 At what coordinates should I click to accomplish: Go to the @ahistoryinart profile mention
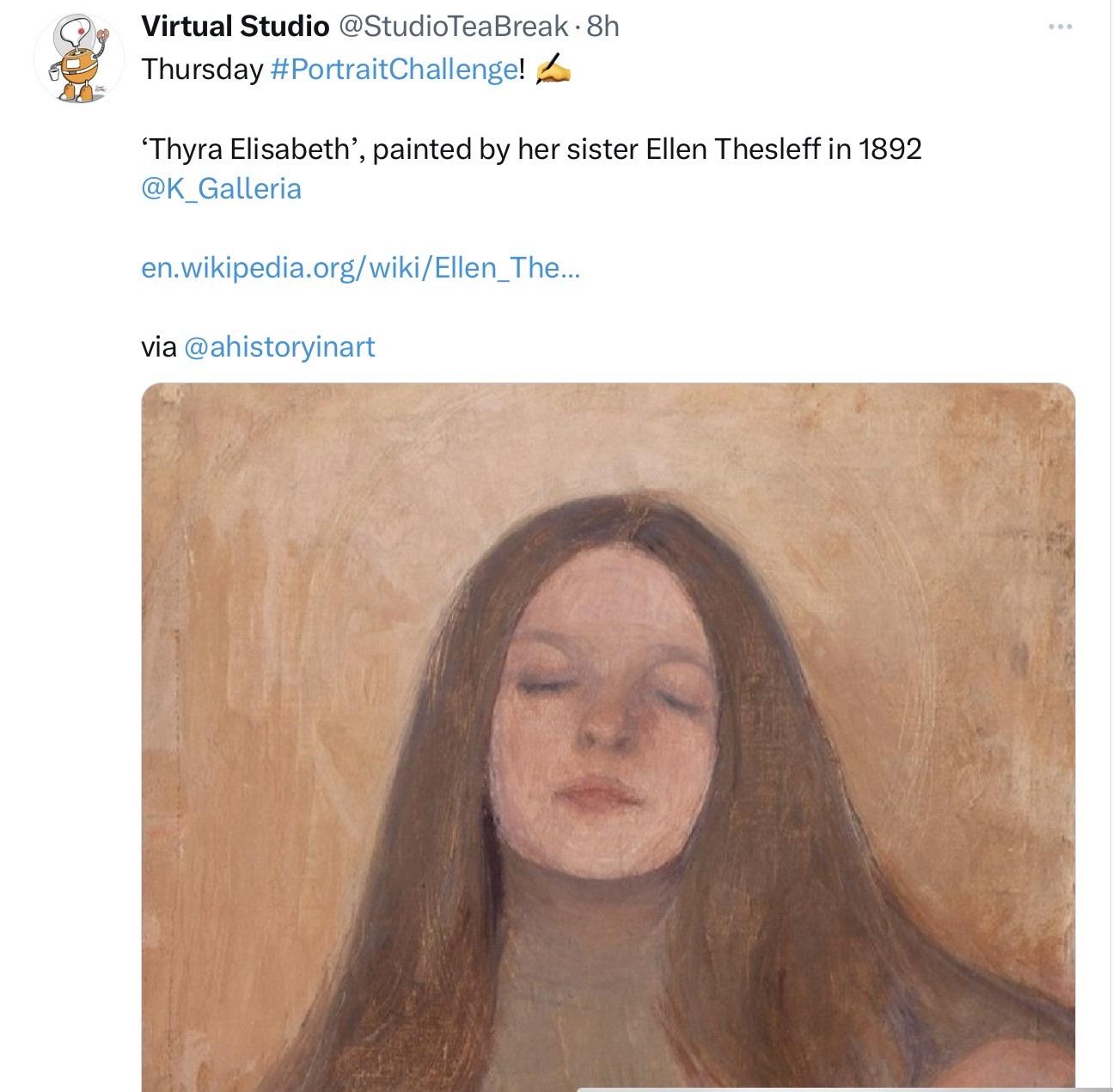(x=279, y=347)
